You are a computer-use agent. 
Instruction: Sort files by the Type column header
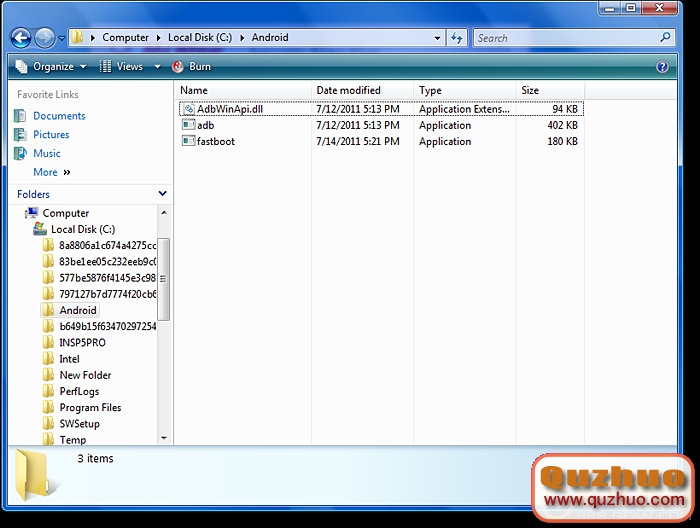point(465,91)
